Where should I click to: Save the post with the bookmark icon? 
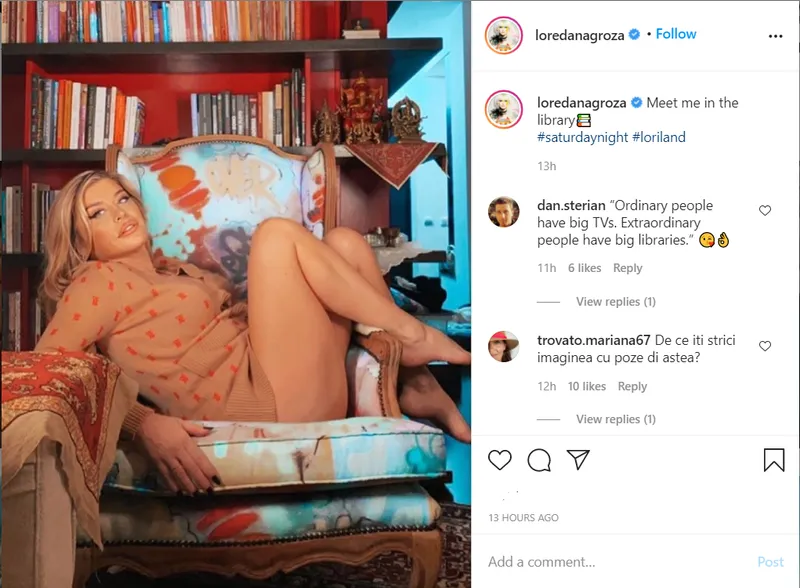coord(774,459)
